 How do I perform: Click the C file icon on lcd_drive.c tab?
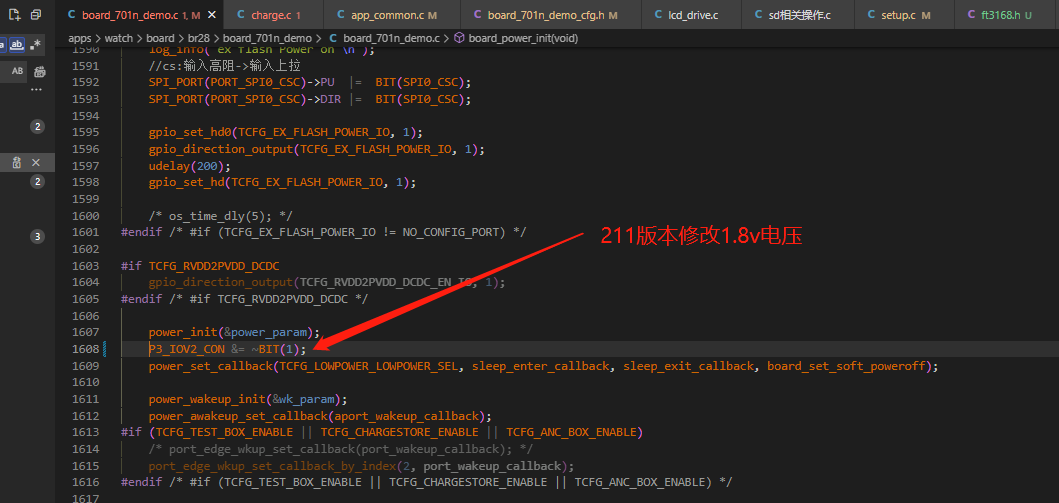point(657,15)
